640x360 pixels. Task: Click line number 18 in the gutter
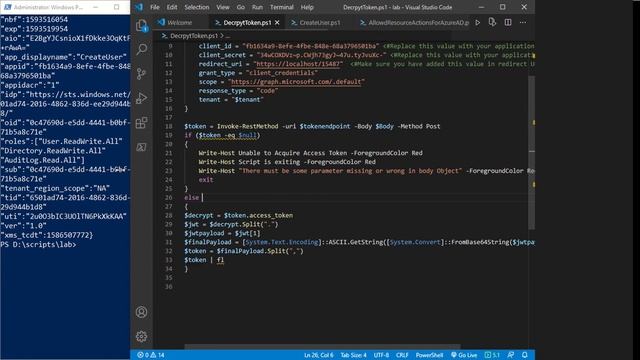pos(169,127)
